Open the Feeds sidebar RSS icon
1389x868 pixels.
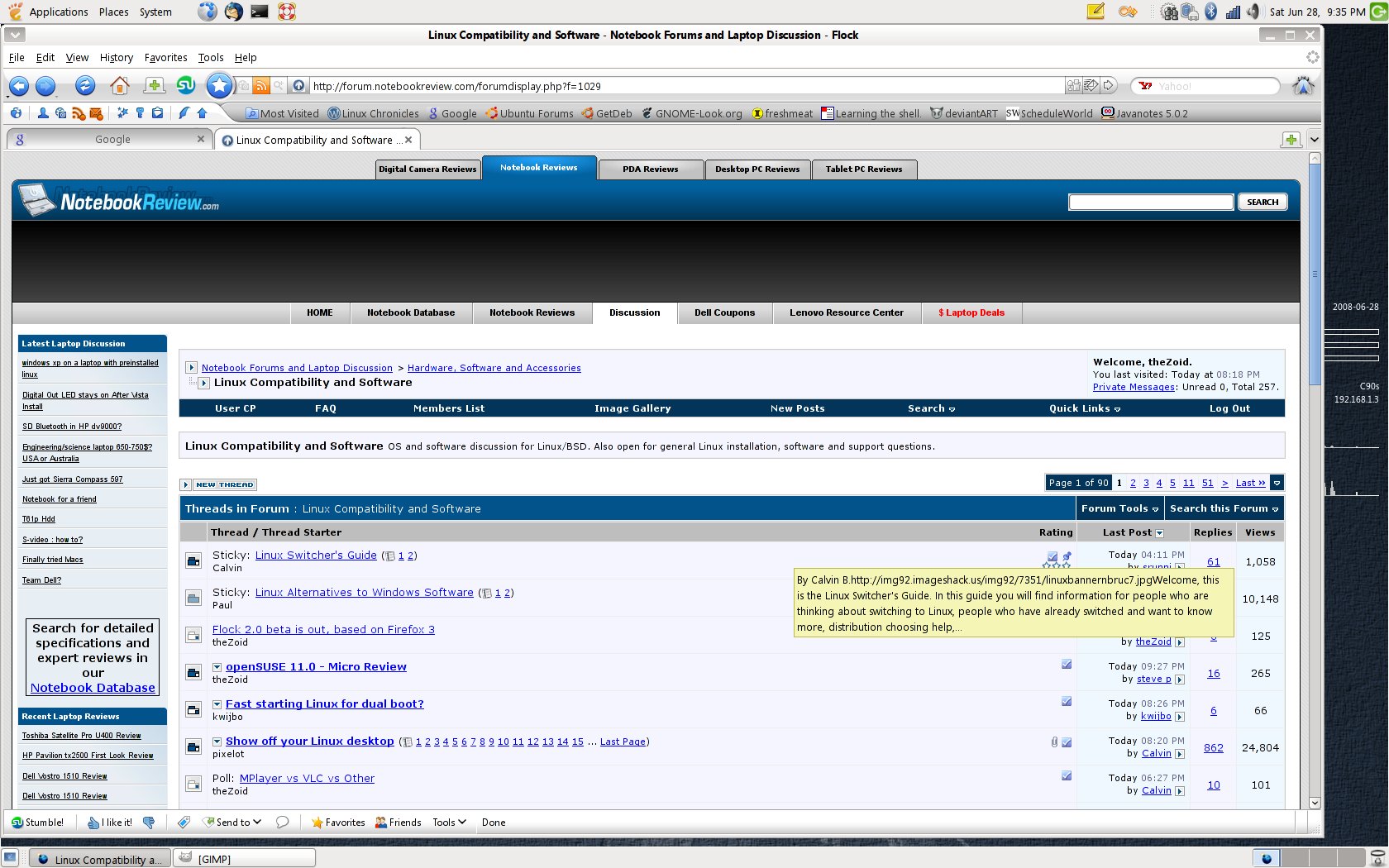[x=79, y=113]
